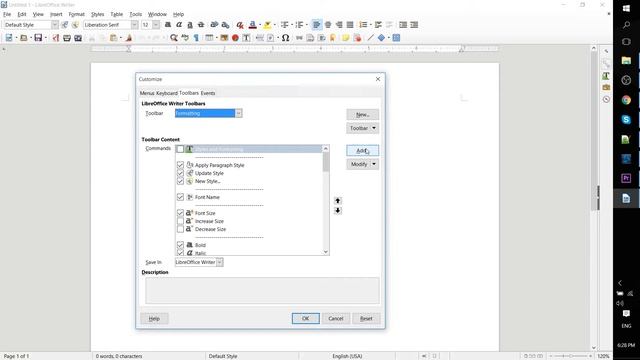The image size is (640, 360).
Task: Click the OK button
Action: 306,318
